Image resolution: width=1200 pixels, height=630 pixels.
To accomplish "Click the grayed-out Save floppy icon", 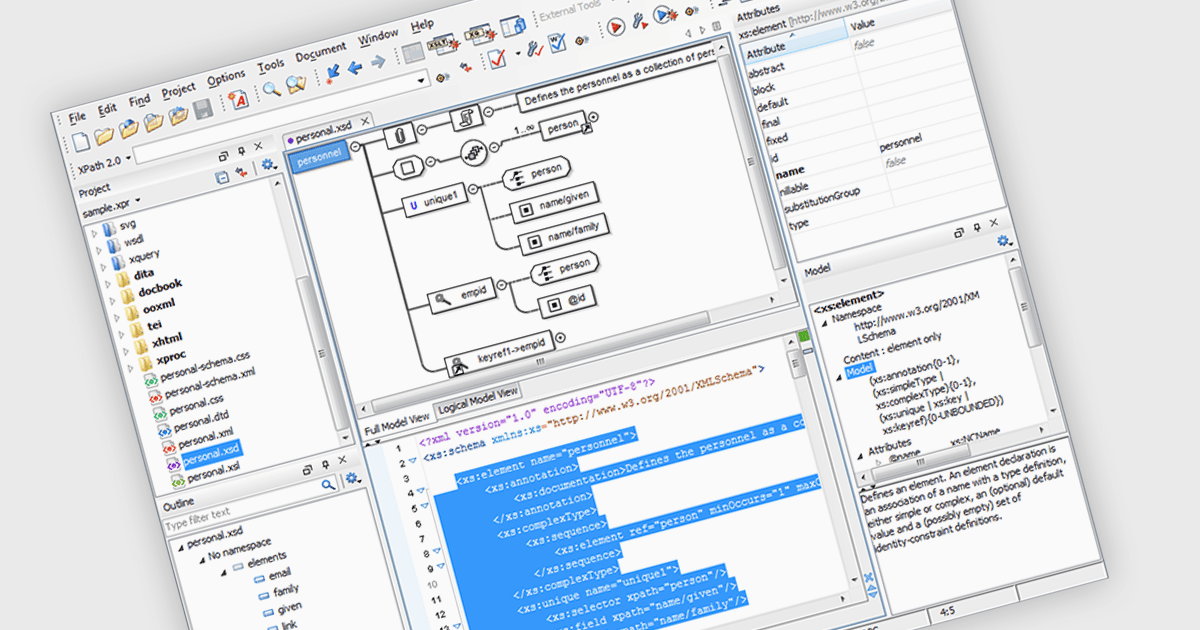I will 203,110.
